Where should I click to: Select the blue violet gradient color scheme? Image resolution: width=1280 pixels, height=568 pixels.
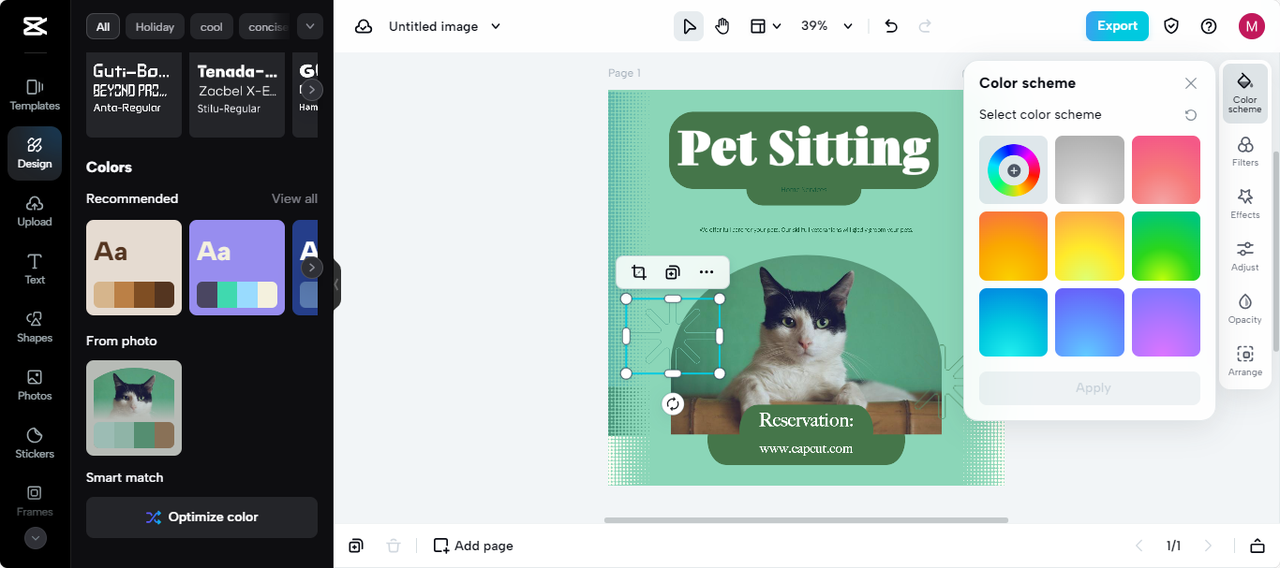coord(1090,322)
